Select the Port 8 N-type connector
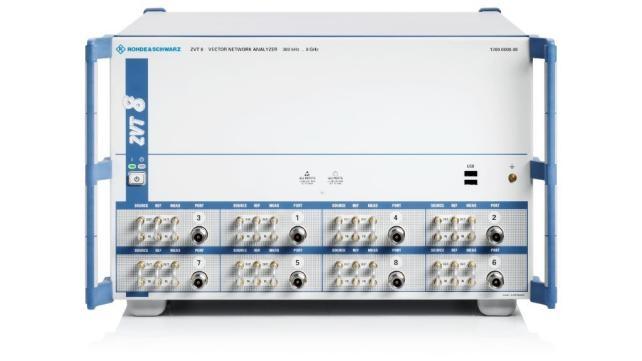The image size is (642, 361). 396,280
